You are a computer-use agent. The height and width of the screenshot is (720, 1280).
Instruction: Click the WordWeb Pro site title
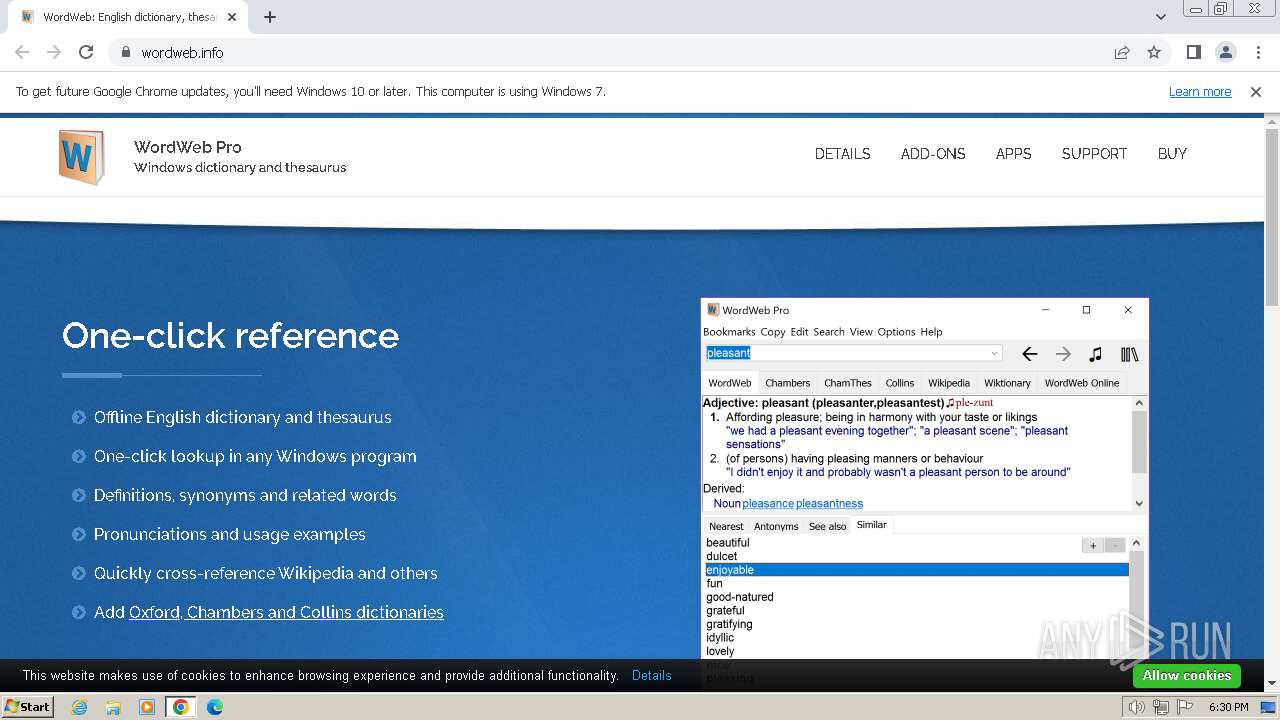[x=188, y=147]
